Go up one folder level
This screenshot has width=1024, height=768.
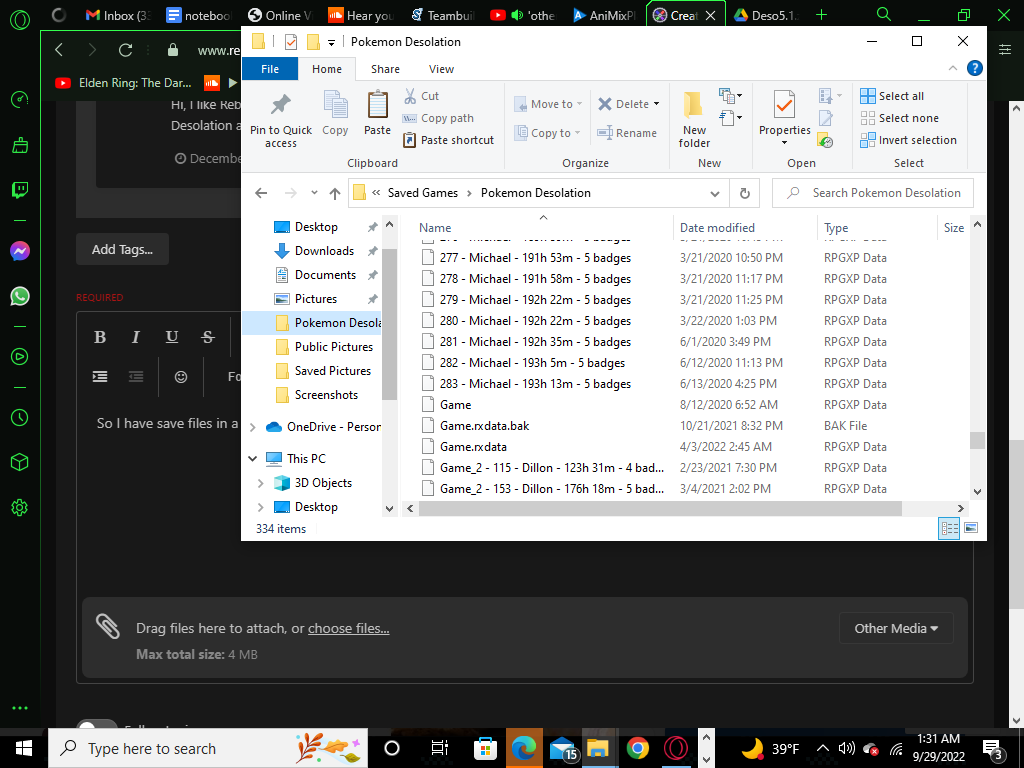(335, 193)
